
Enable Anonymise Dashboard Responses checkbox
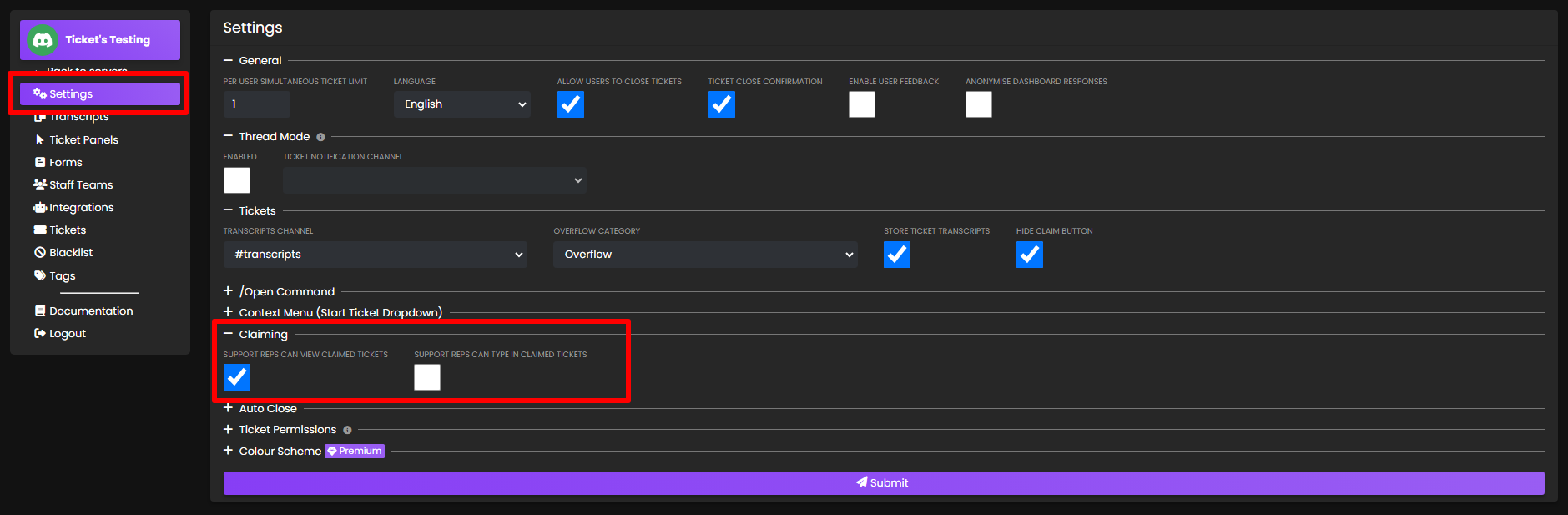click(x=979, y=104)
